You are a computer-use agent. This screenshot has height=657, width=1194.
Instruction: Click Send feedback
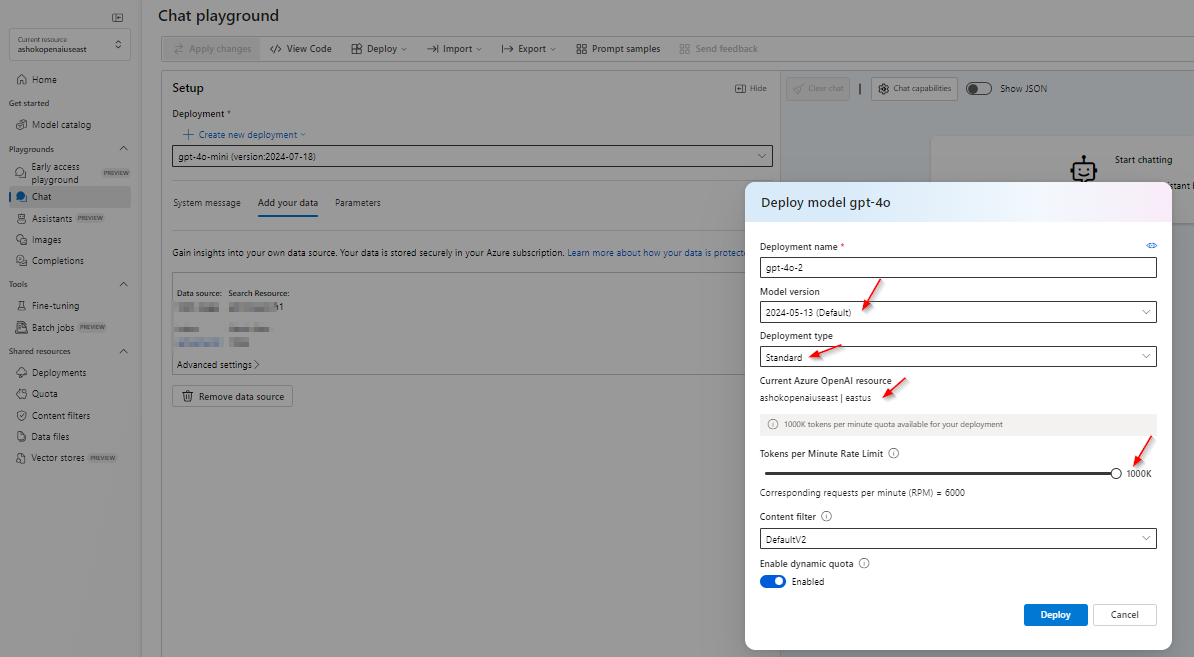718,49
